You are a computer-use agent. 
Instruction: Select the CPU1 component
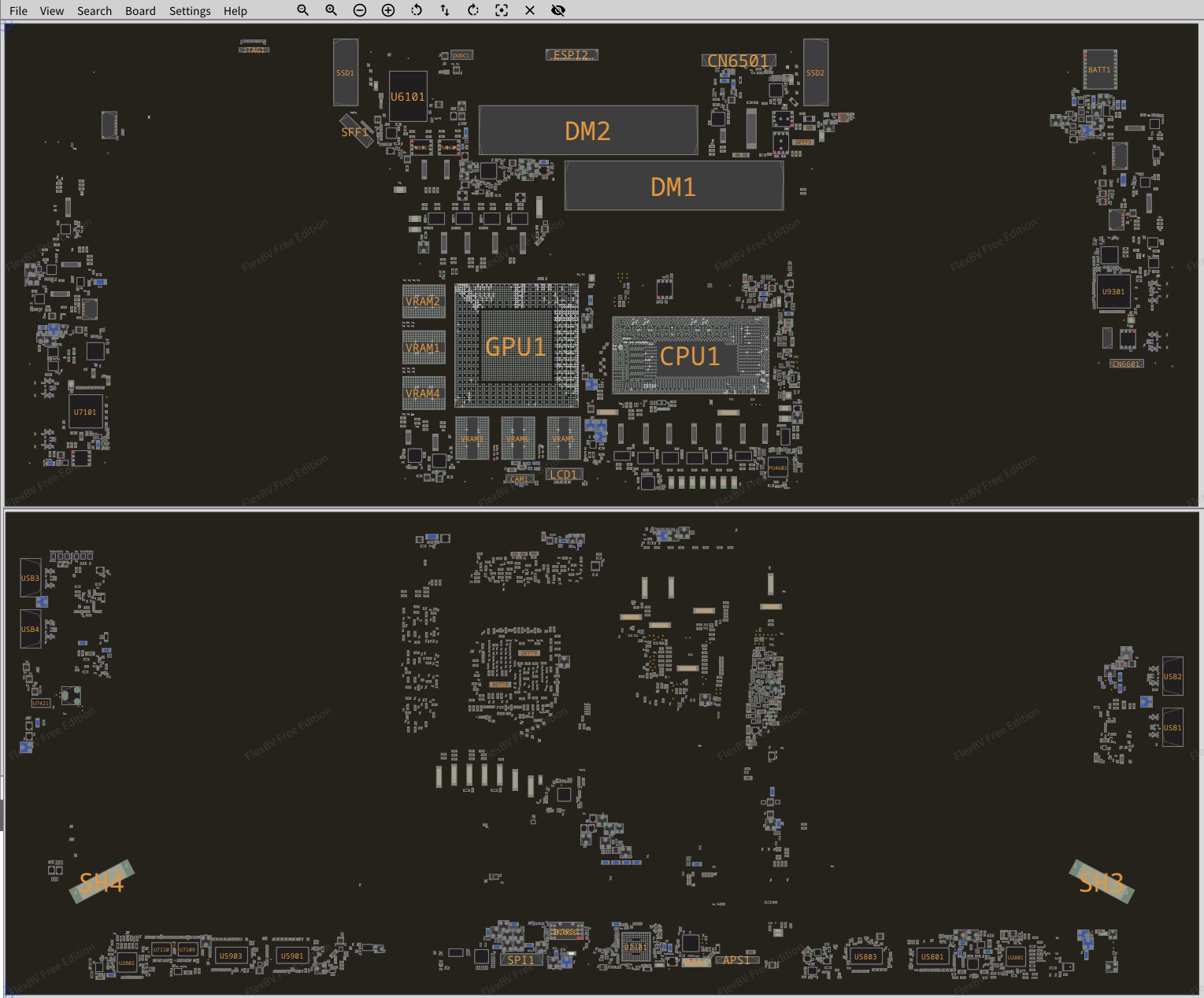tap(690, 356)
